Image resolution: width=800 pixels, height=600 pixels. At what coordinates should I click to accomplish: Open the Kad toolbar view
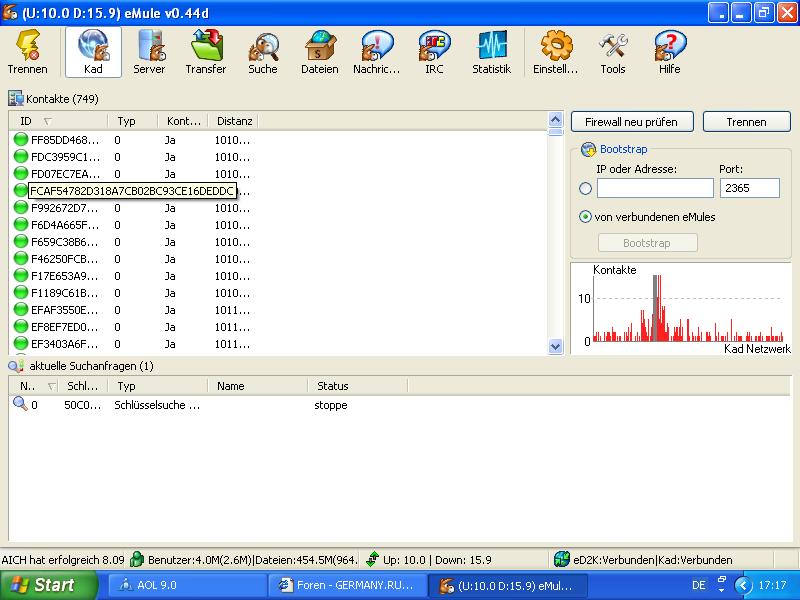93,52
